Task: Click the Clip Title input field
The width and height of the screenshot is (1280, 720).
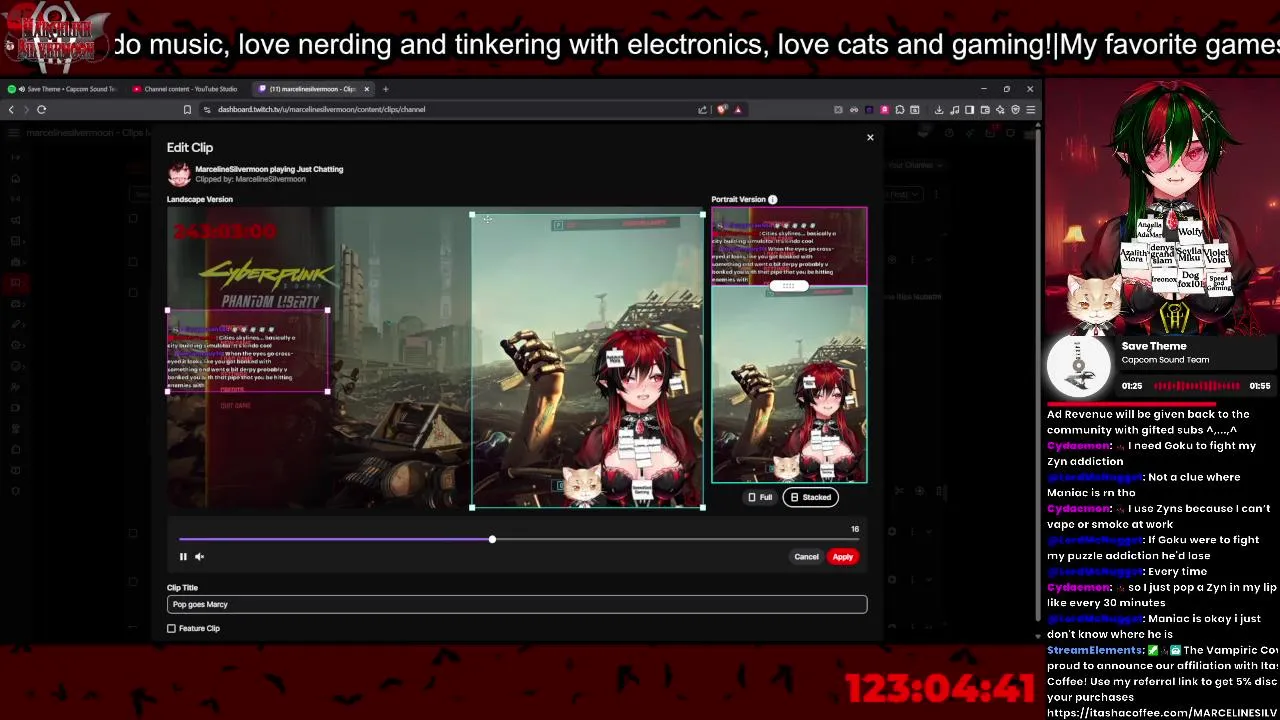Action: pos(517,604)
